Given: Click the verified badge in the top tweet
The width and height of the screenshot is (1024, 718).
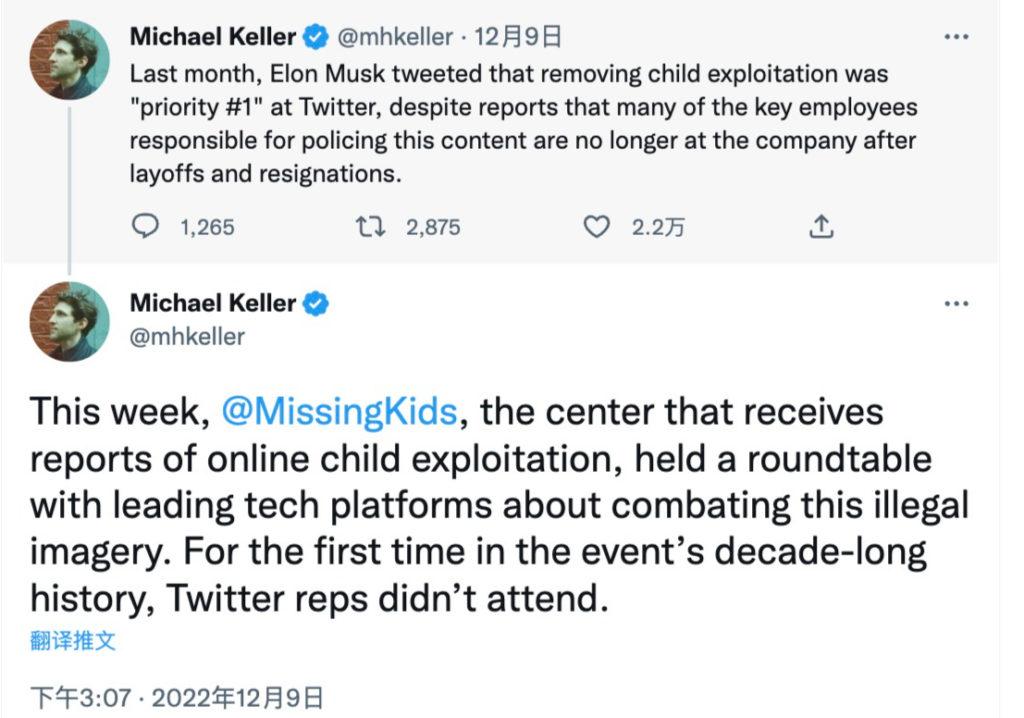Looking at the screenshot, I should tap(315, 38).
